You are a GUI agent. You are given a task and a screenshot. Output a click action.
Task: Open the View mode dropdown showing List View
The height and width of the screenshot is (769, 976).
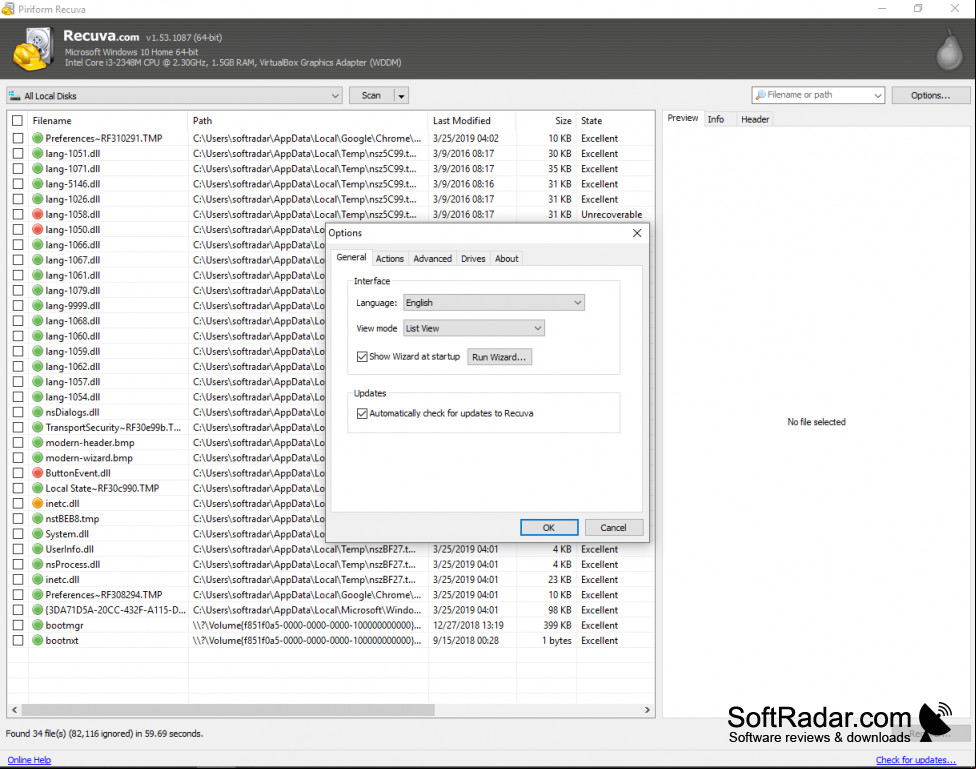pos(474,328)
